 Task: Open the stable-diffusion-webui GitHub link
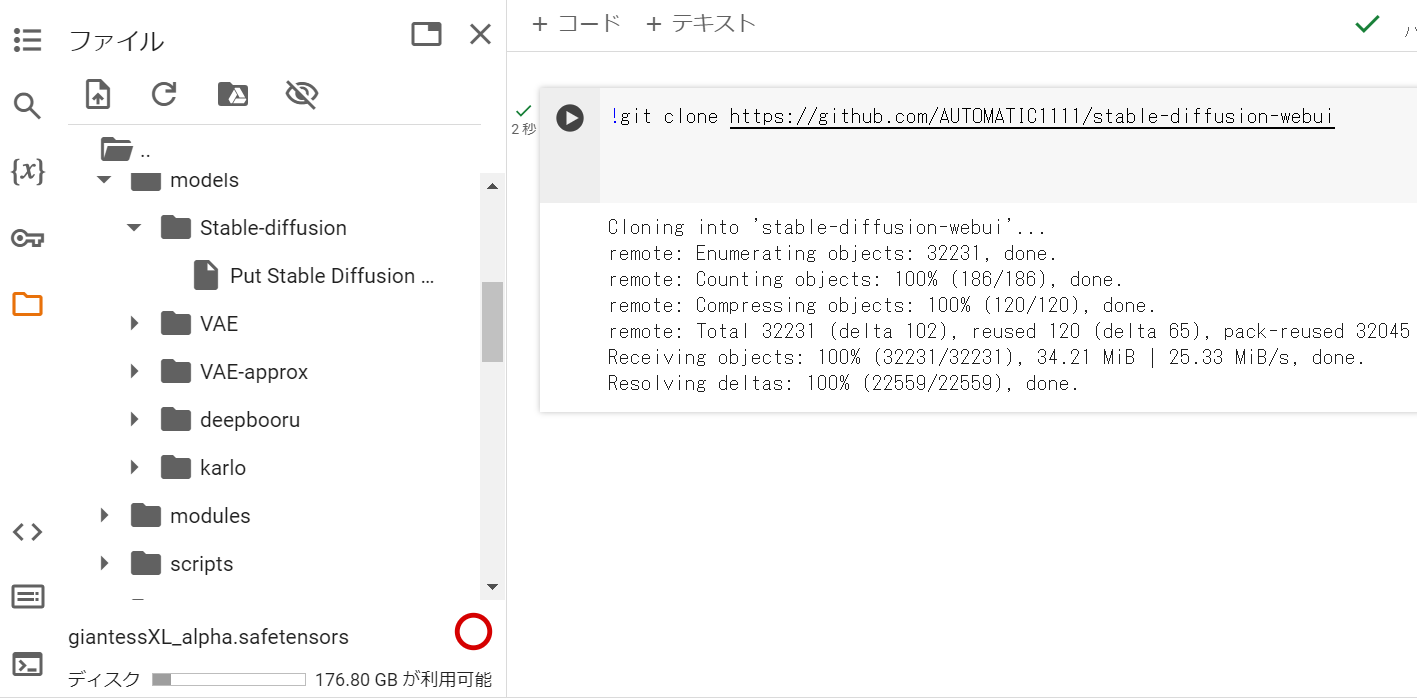pyautogui.click(x=1032, y=117)
